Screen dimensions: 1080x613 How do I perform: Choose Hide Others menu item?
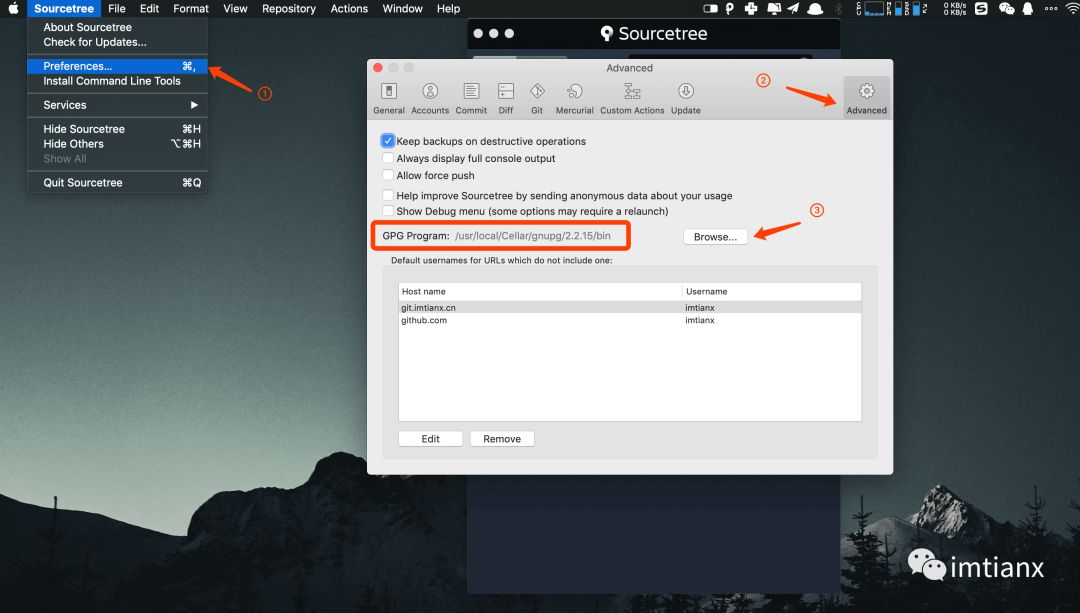[117, 143]
